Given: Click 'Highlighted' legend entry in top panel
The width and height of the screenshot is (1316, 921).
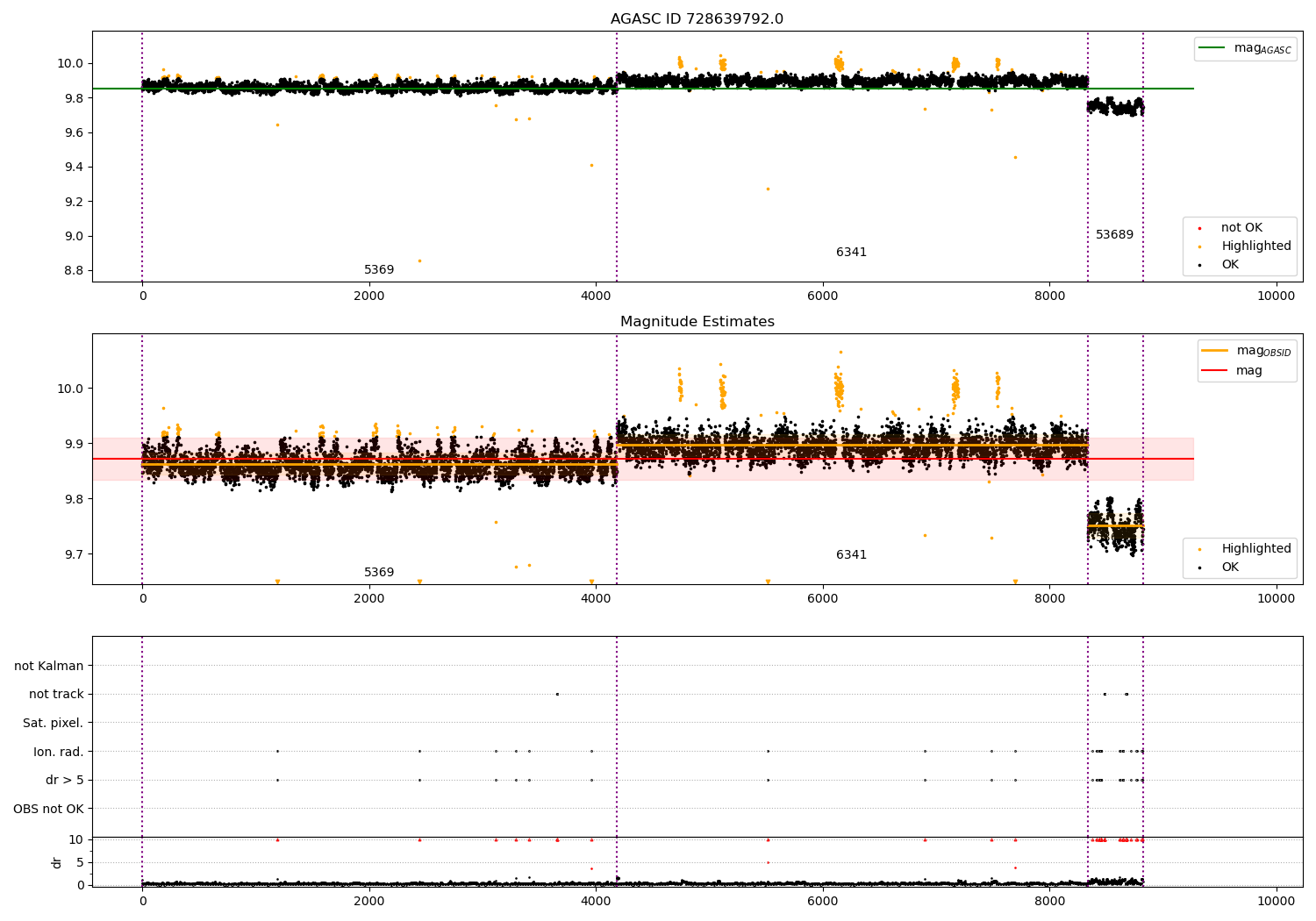Looking at the screenshot, I should [x=1256, y=246].
